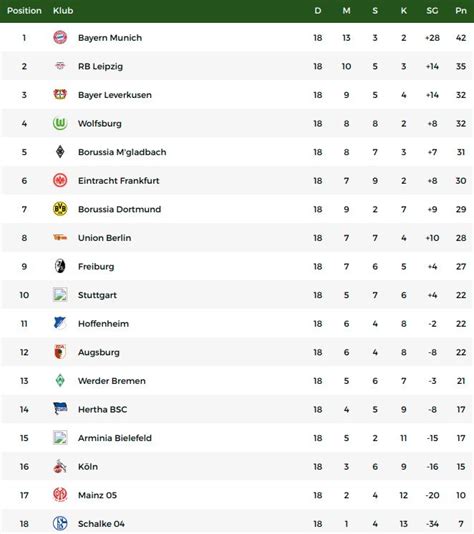
Task: Select the Bayer Leverkusen logo
Action: (60, 94)
